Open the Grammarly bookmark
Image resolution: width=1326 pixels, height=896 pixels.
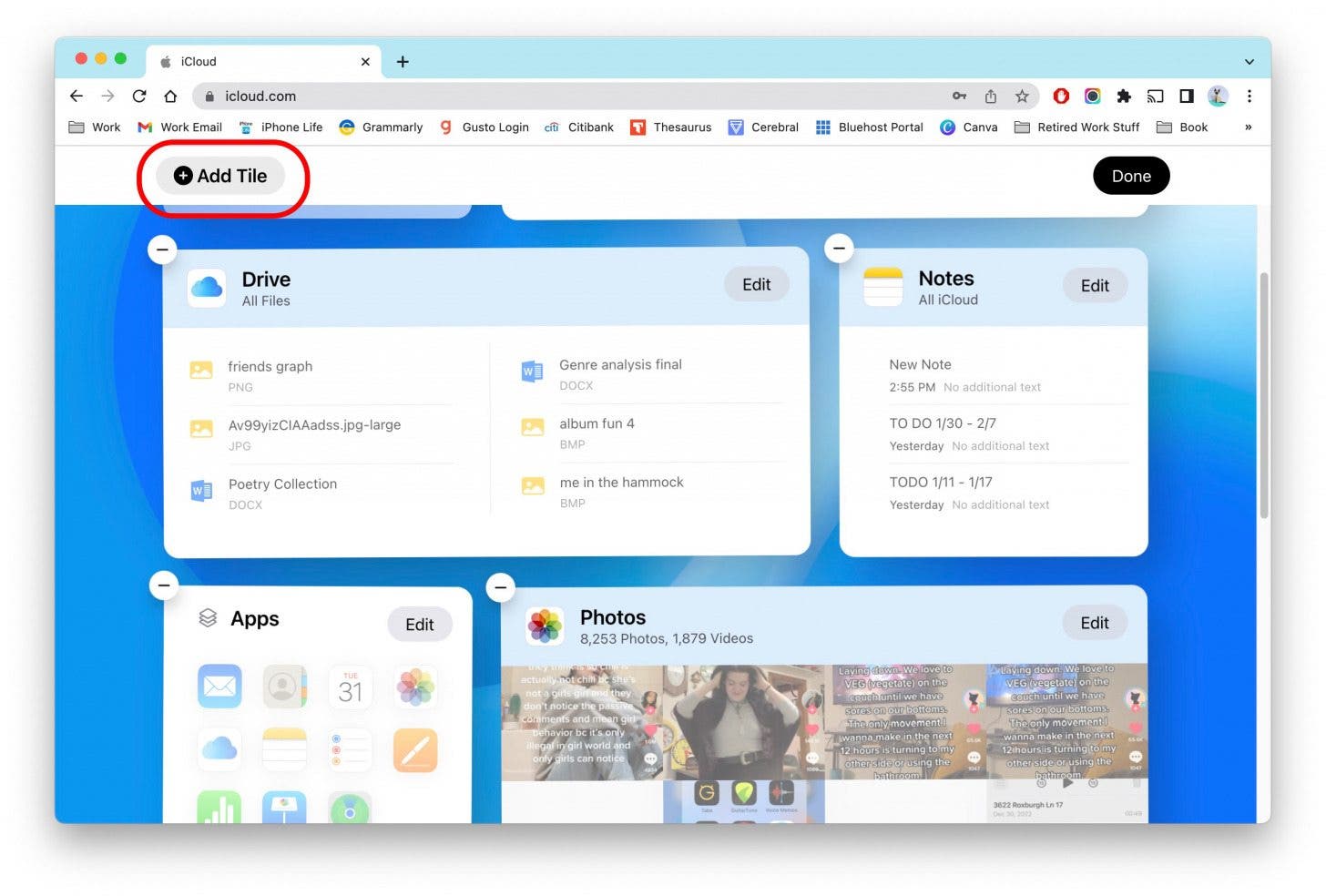381,127
